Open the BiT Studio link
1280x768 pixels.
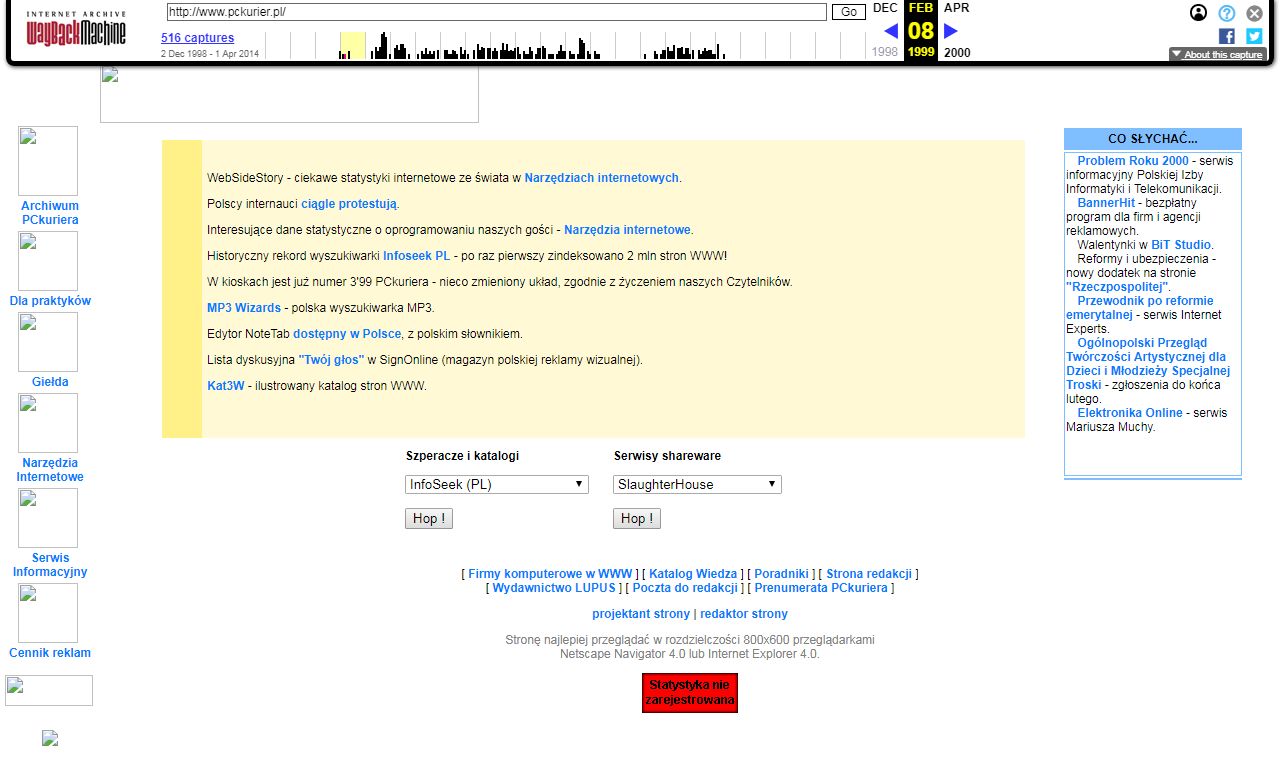click(x=1181, y=245)
